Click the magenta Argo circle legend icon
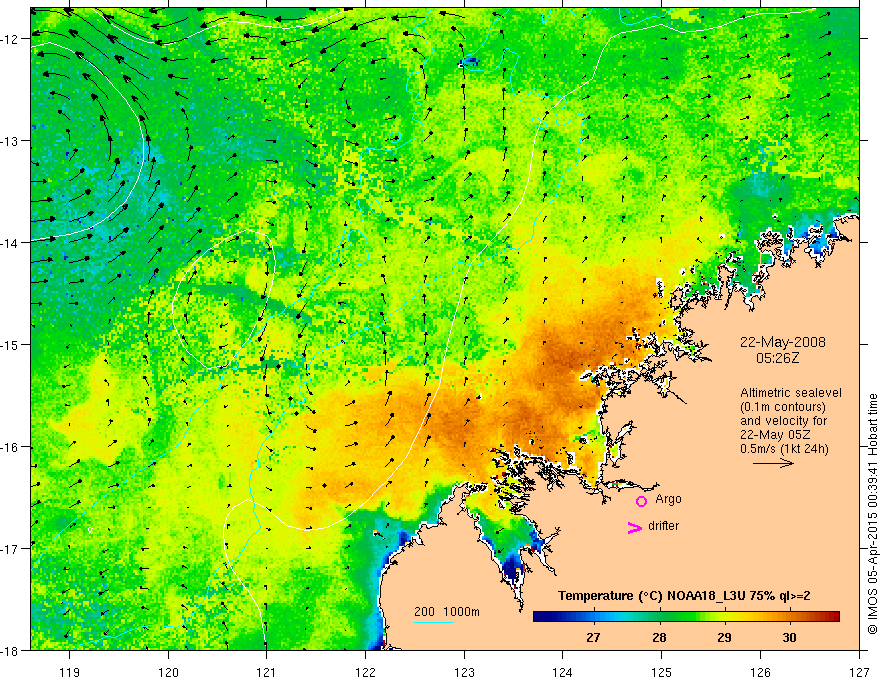This screenshot has height=680, width=880. (641, 501)
